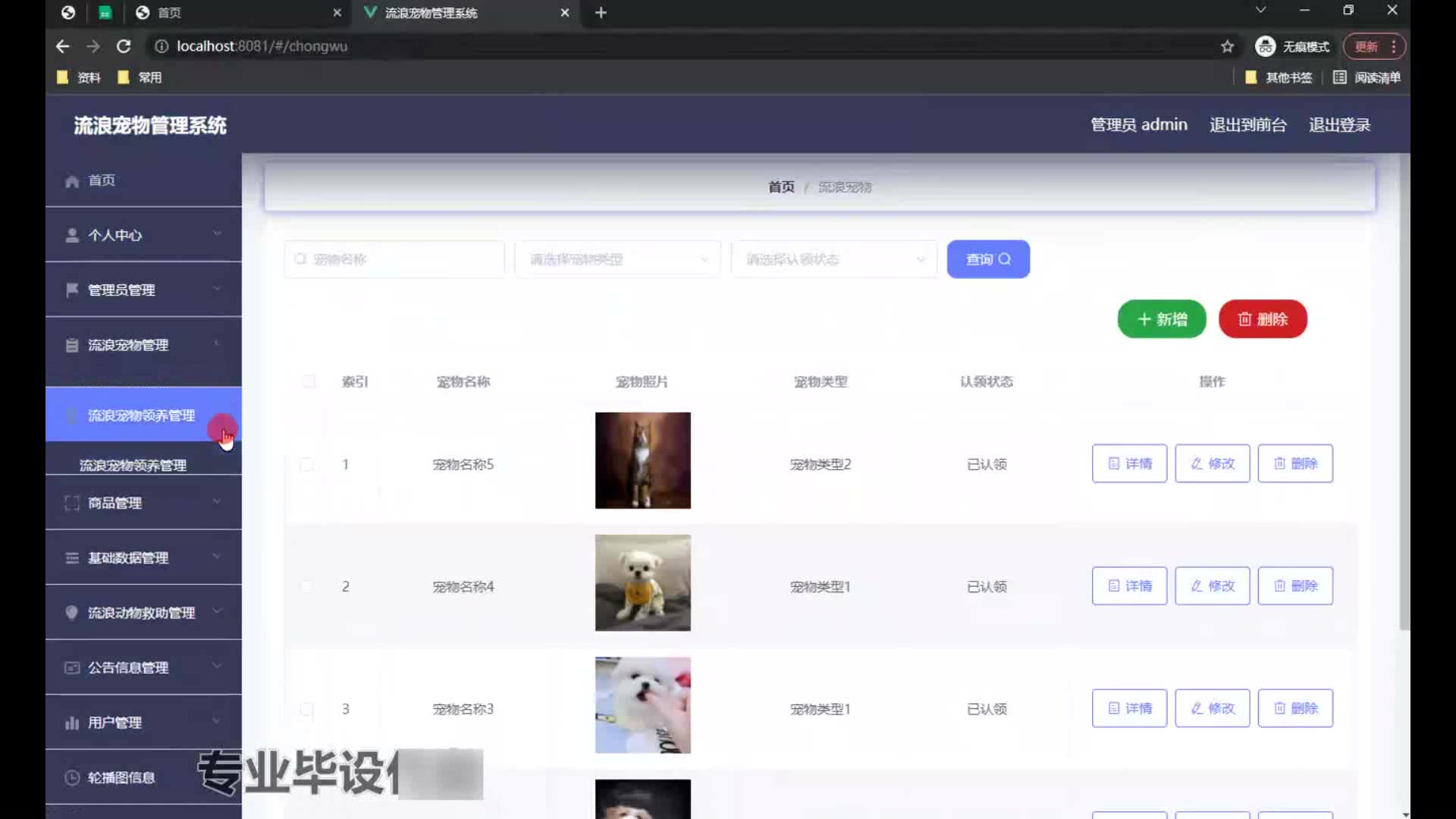1456x819 pixels.
Task: Open the 阅读清单 reading list
Action: pyautogui.click(x=1367, y=77)
